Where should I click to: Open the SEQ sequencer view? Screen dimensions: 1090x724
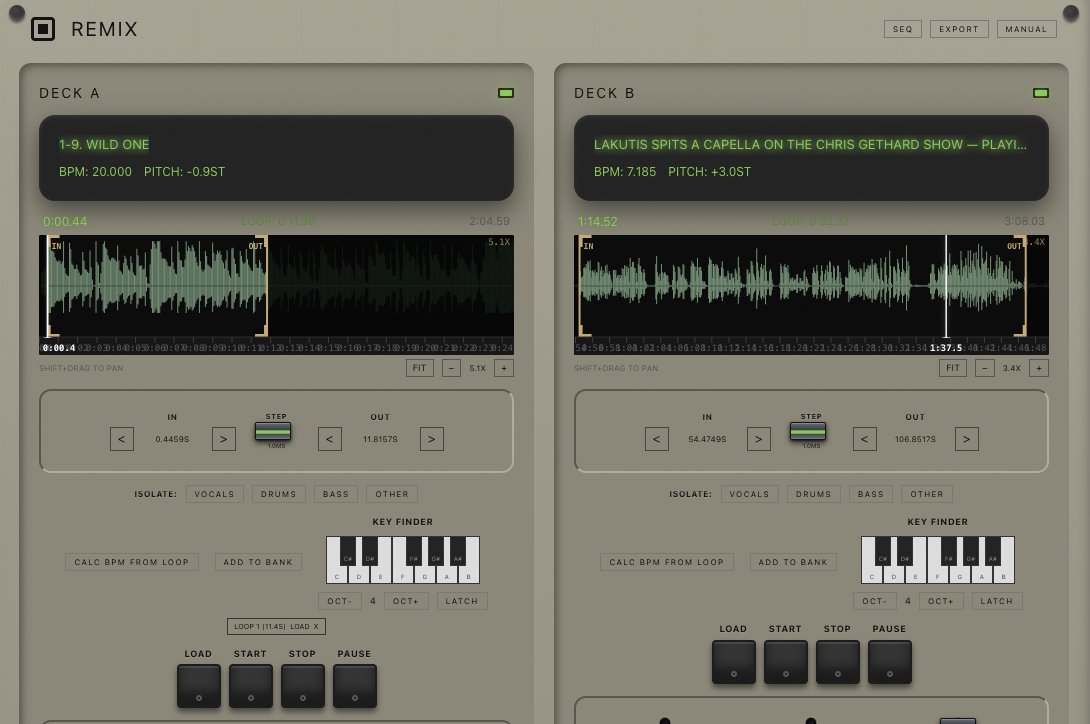902,29
